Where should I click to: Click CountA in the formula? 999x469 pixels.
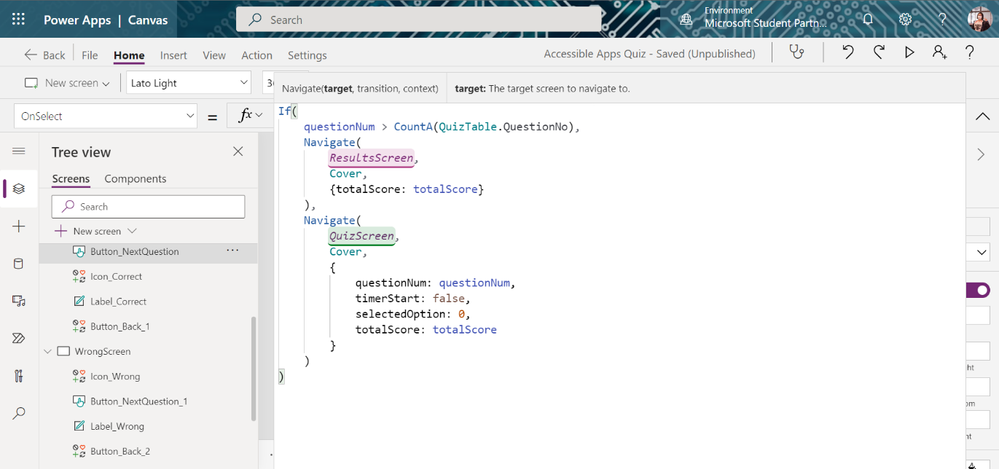click(413, 126)
